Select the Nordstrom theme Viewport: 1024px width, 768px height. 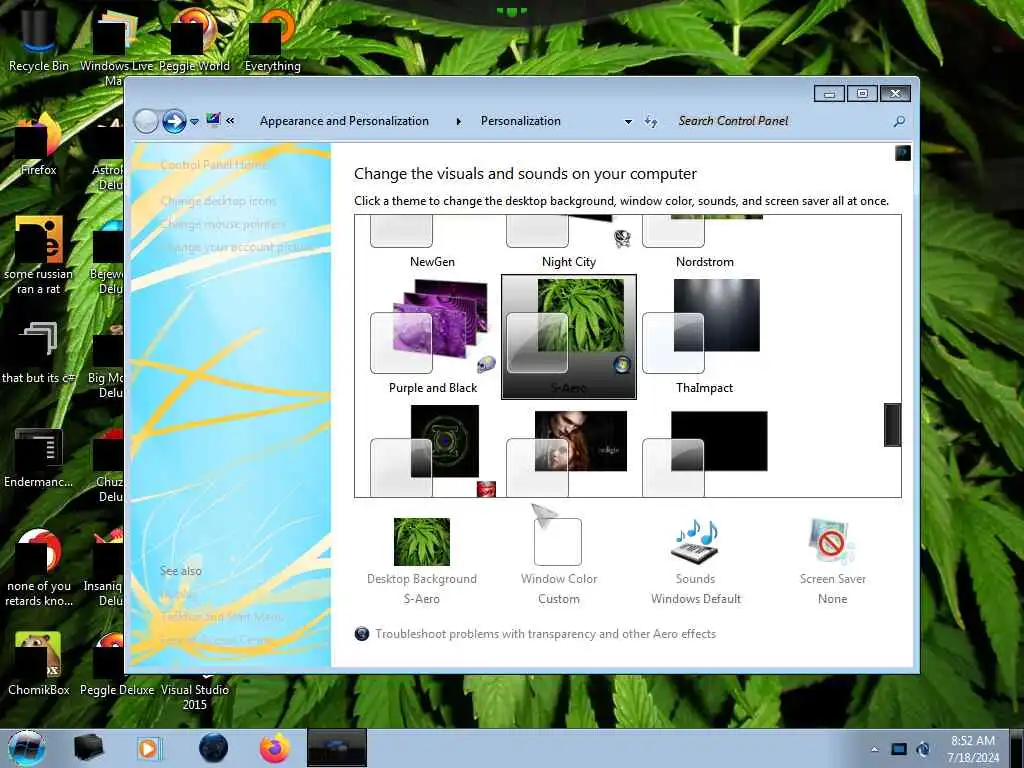705,243
